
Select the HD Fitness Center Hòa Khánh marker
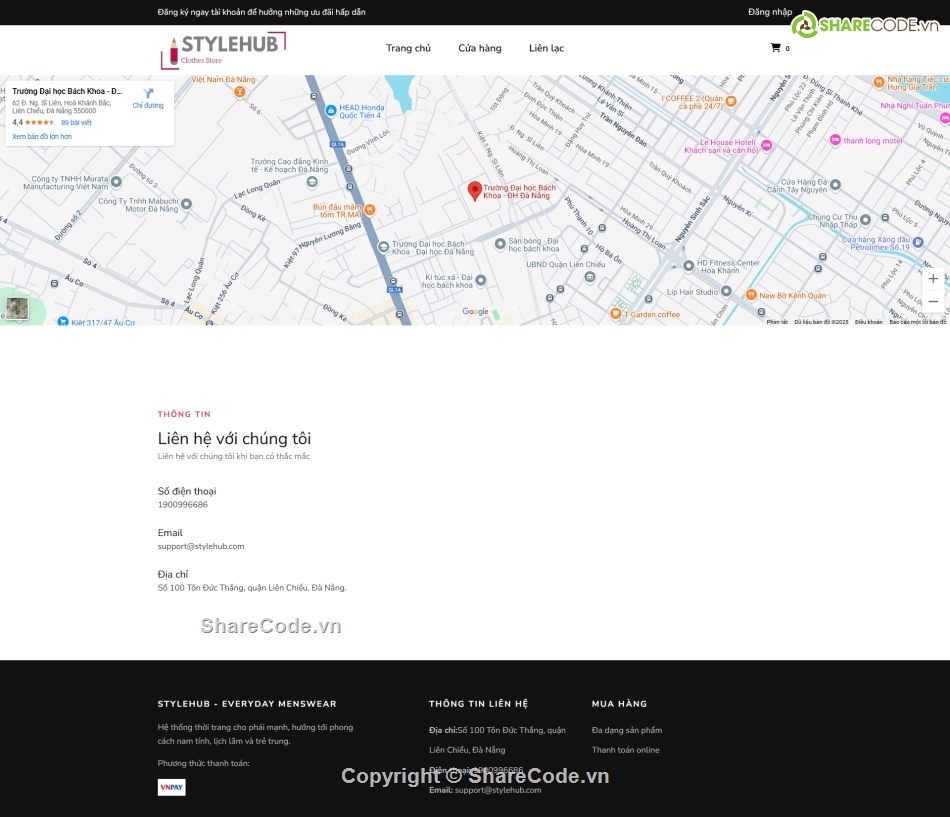click(688, 265)
